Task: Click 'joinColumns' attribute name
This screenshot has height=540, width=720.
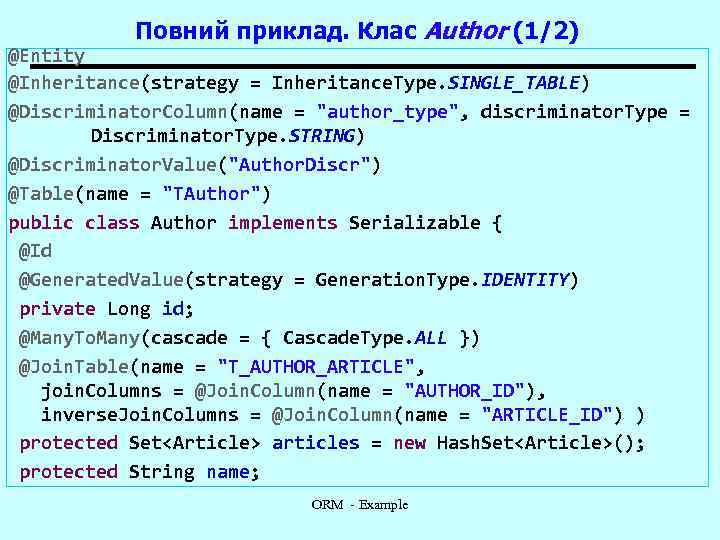Action: (101, 391)
